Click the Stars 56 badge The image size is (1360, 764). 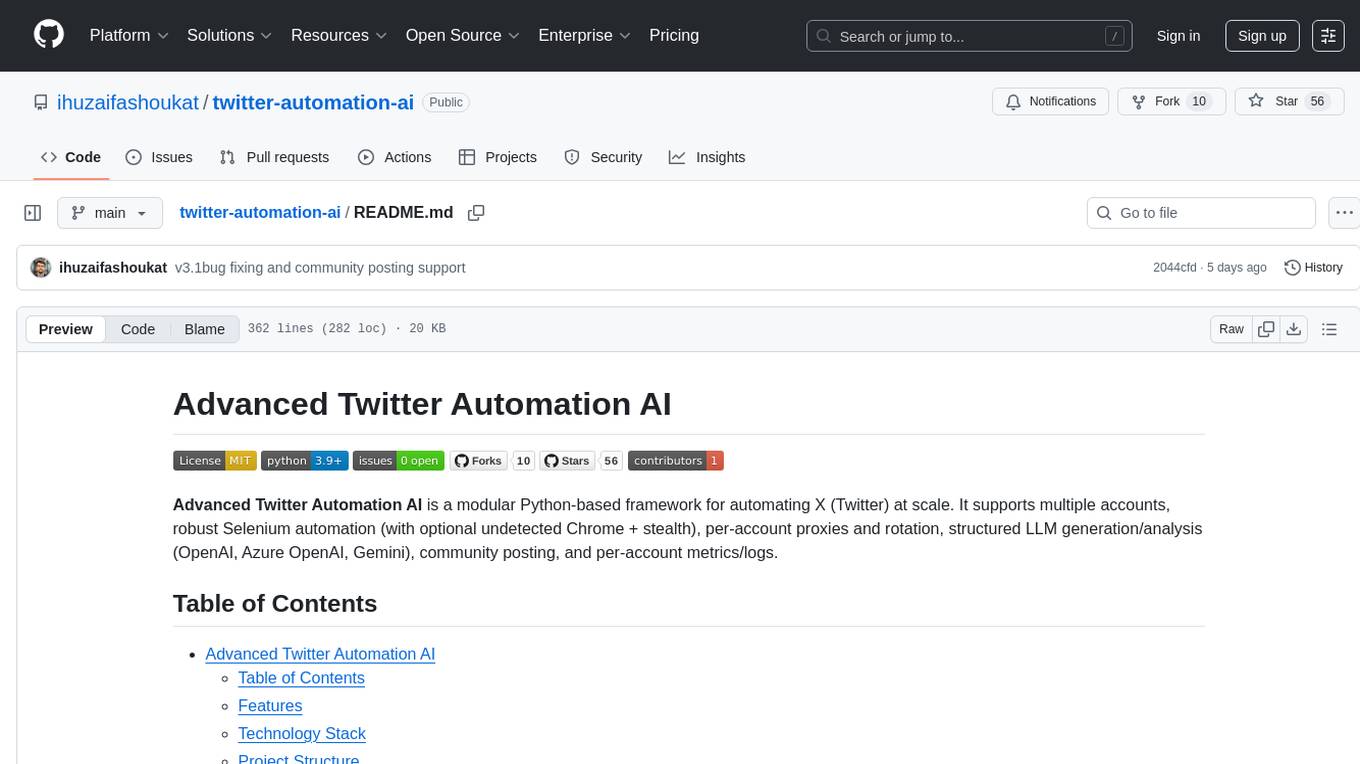pos(582,460)
